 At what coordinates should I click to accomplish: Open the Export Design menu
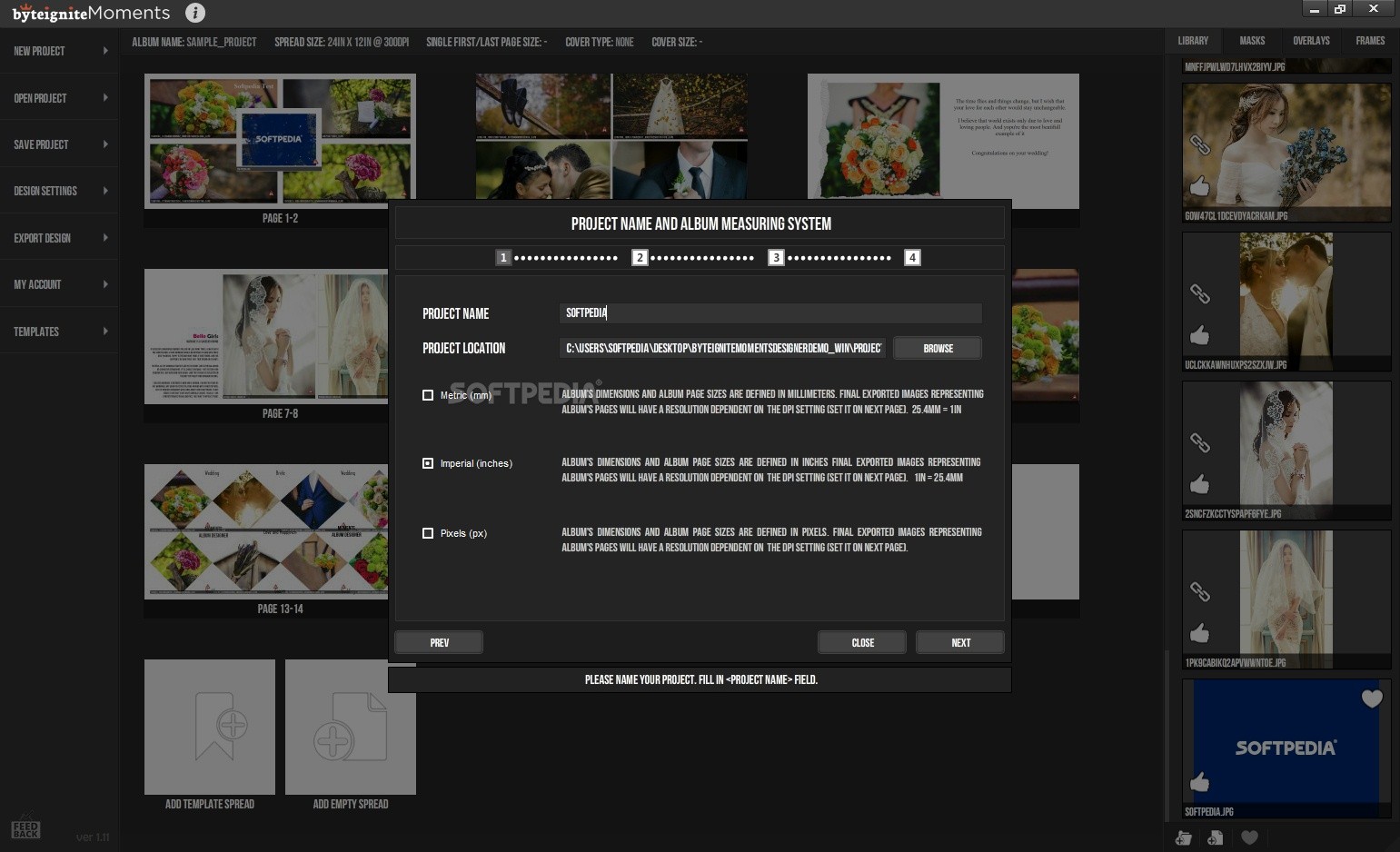[x=59, y=238]
